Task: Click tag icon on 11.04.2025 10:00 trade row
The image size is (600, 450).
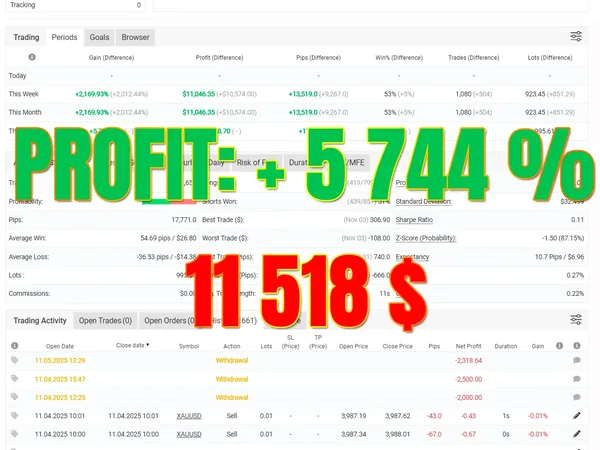Action: 15,434
